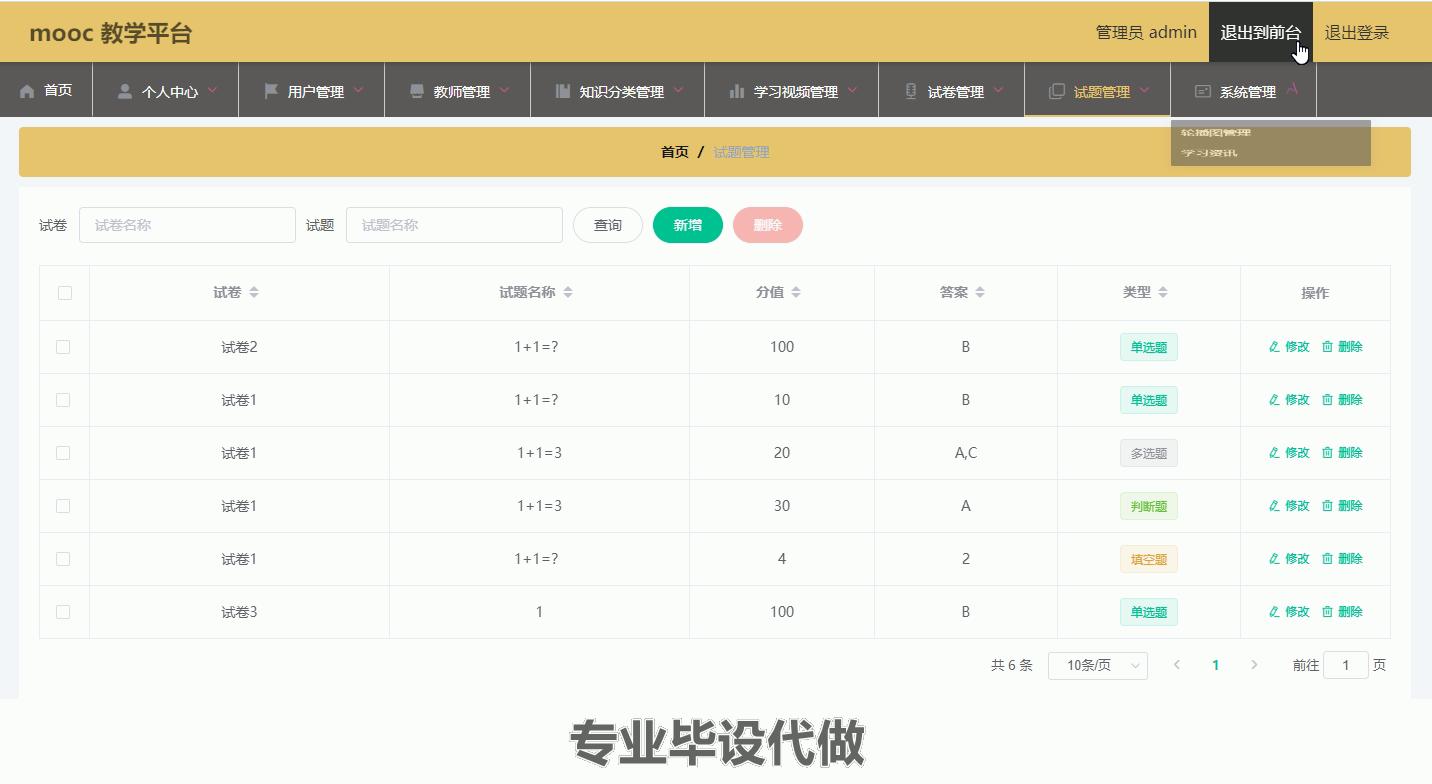Click the 查询 search button
The width and height of the screenshot is (1432, 784).
point(607,225)
